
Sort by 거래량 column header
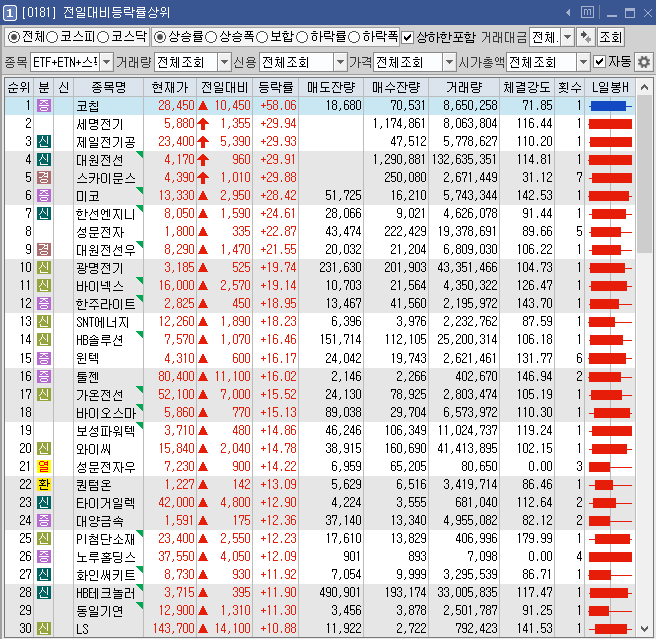(x=464, y=87)
